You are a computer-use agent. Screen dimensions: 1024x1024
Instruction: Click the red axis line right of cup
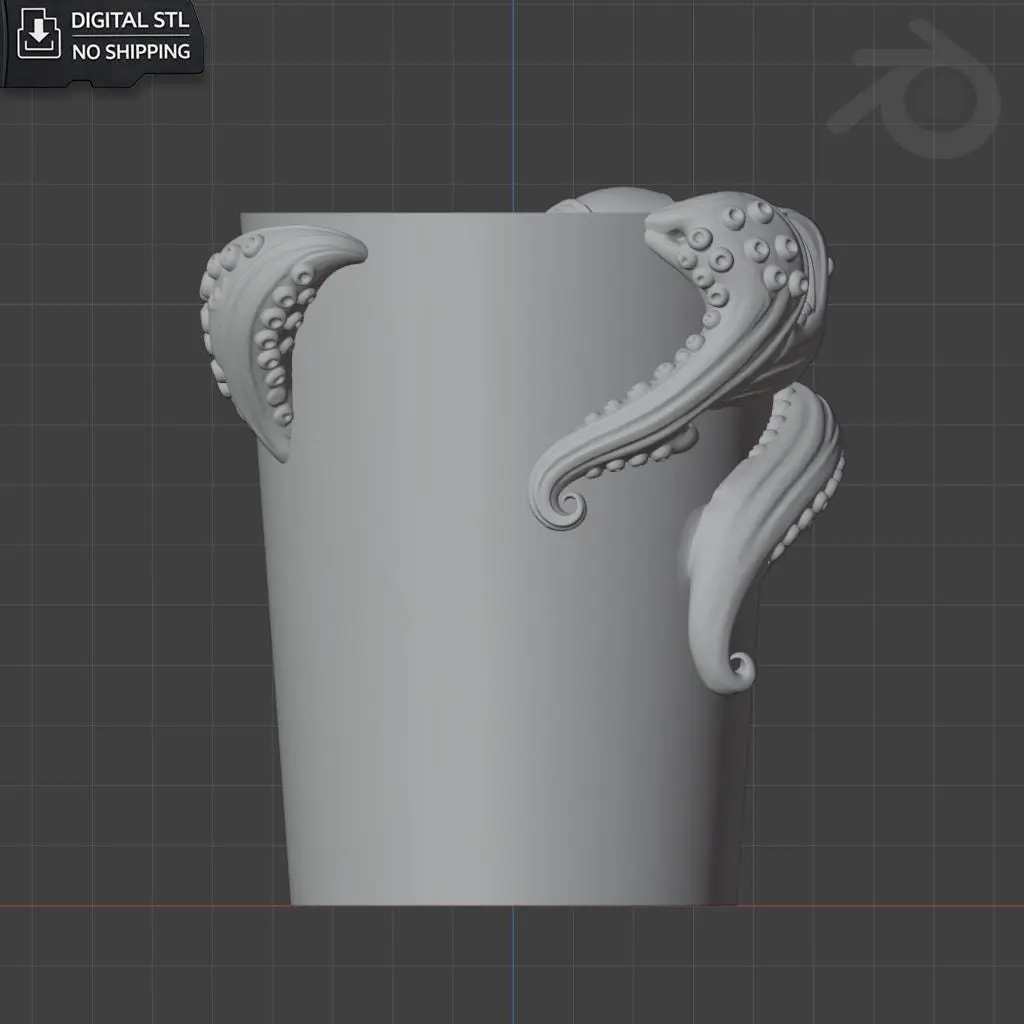(880, 905)
